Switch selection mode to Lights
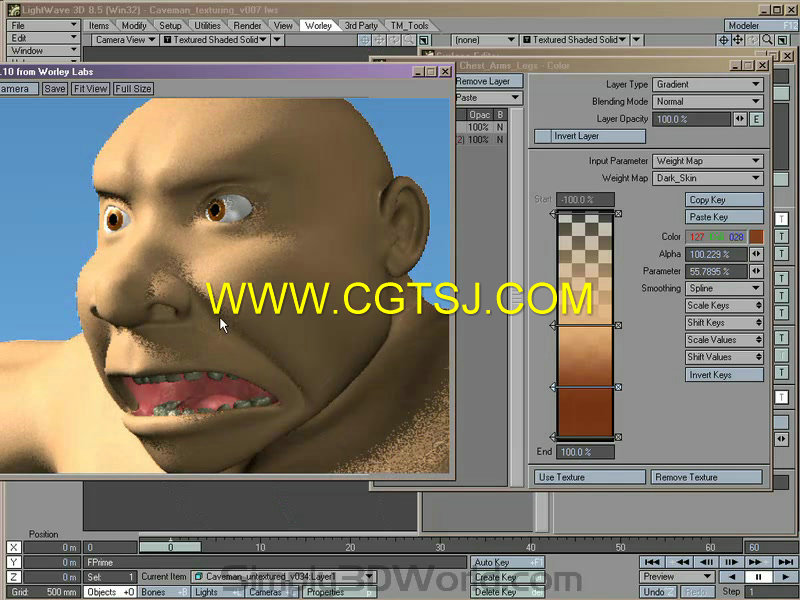The image size is (800, 600). (218, 592)
